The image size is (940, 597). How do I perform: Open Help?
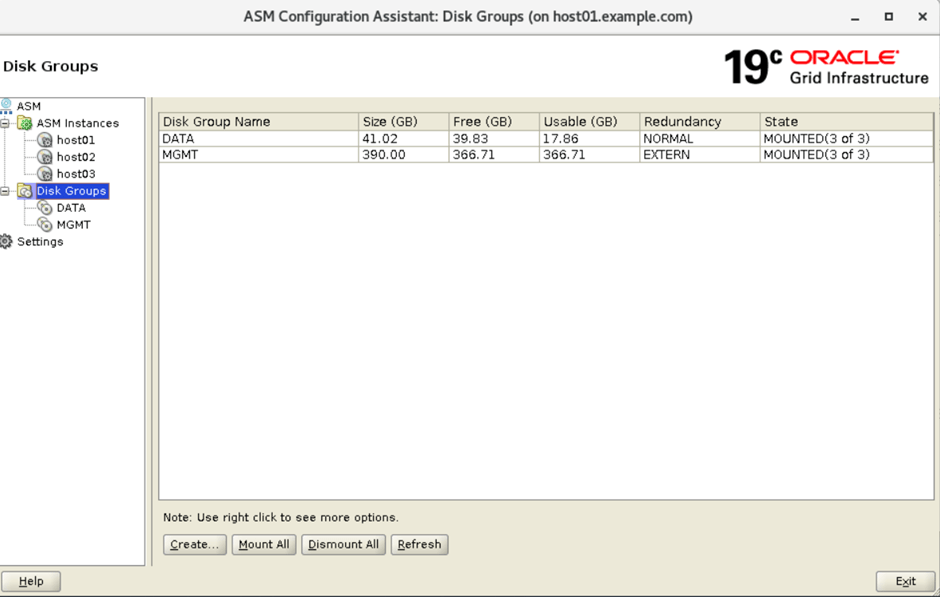(30, 581)
